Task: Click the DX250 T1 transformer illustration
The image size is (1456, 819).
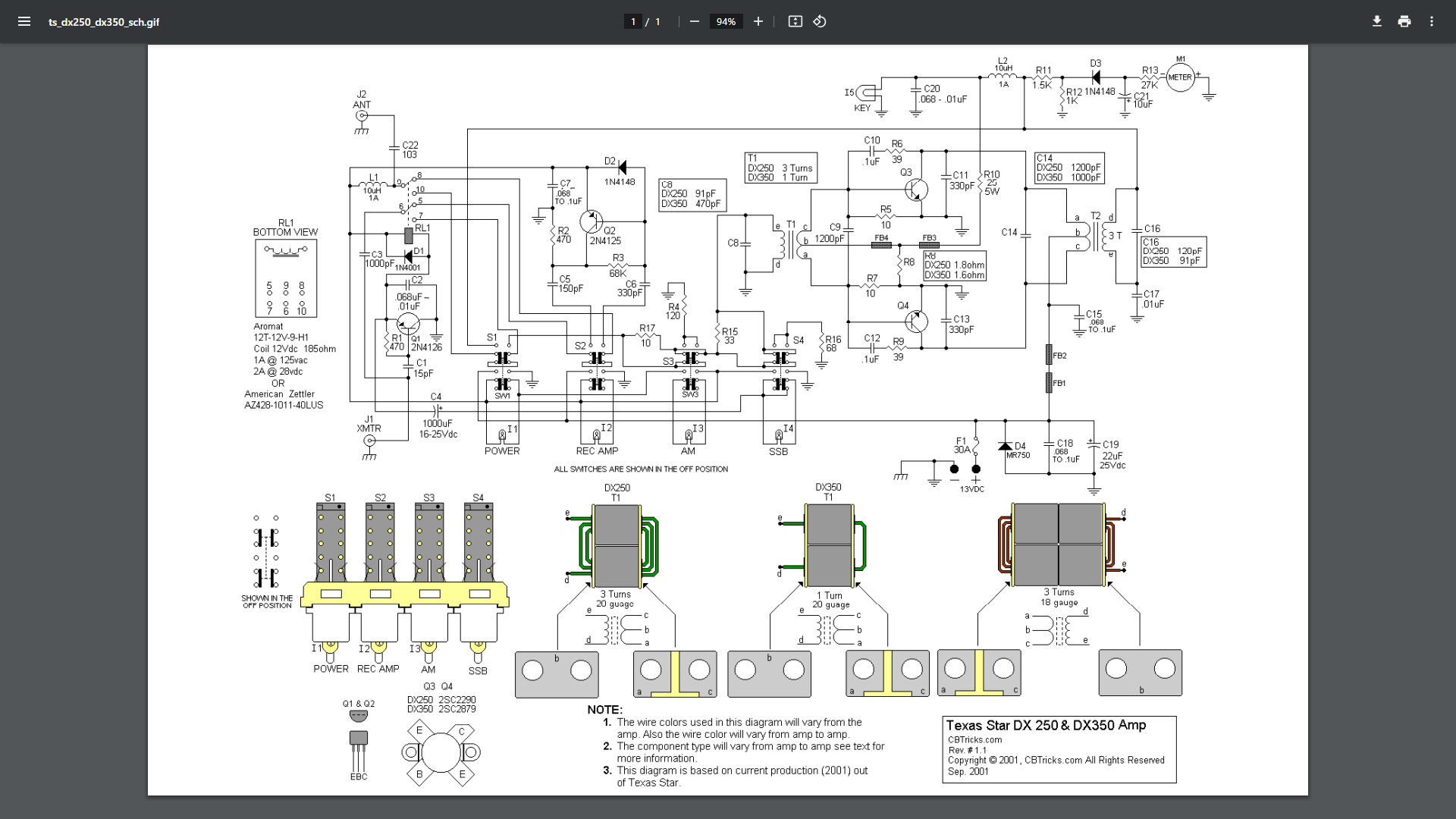Action: [x=617, y=546]
